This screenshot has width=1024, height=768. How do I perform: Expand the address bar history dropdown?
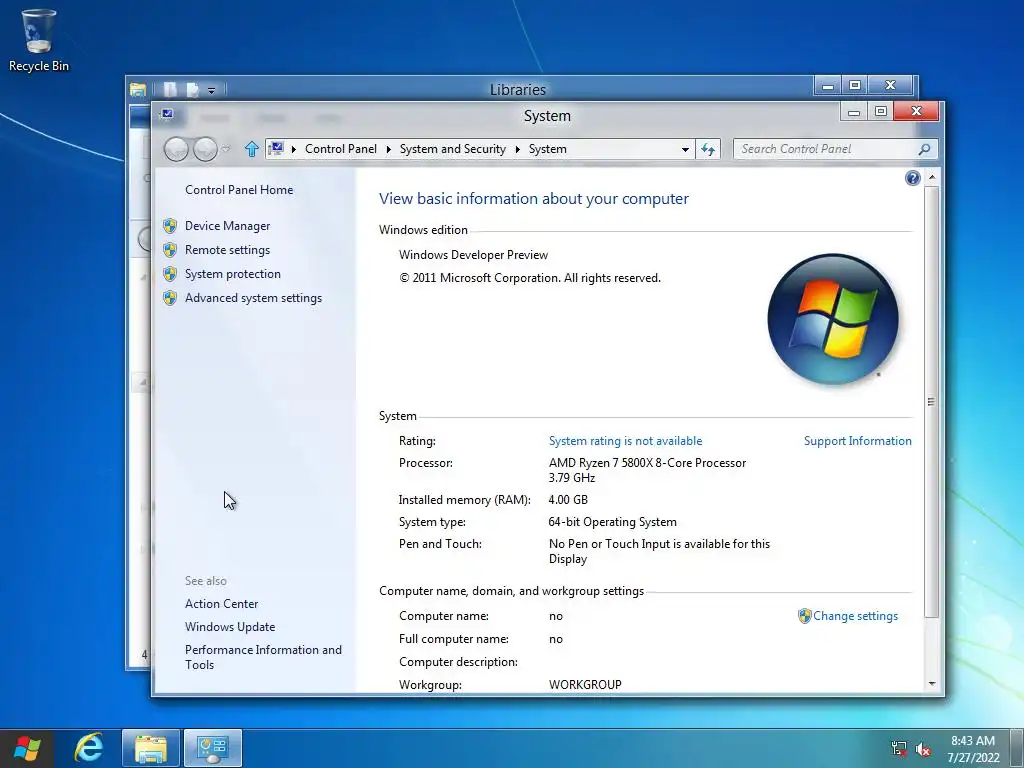(x=685, y=150)
